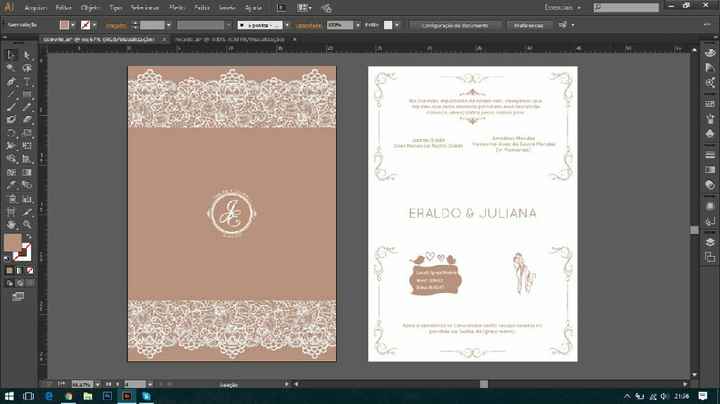Go to previous artboard in status bar
This screenshot has width=720, height=404.
click(118, 384)
